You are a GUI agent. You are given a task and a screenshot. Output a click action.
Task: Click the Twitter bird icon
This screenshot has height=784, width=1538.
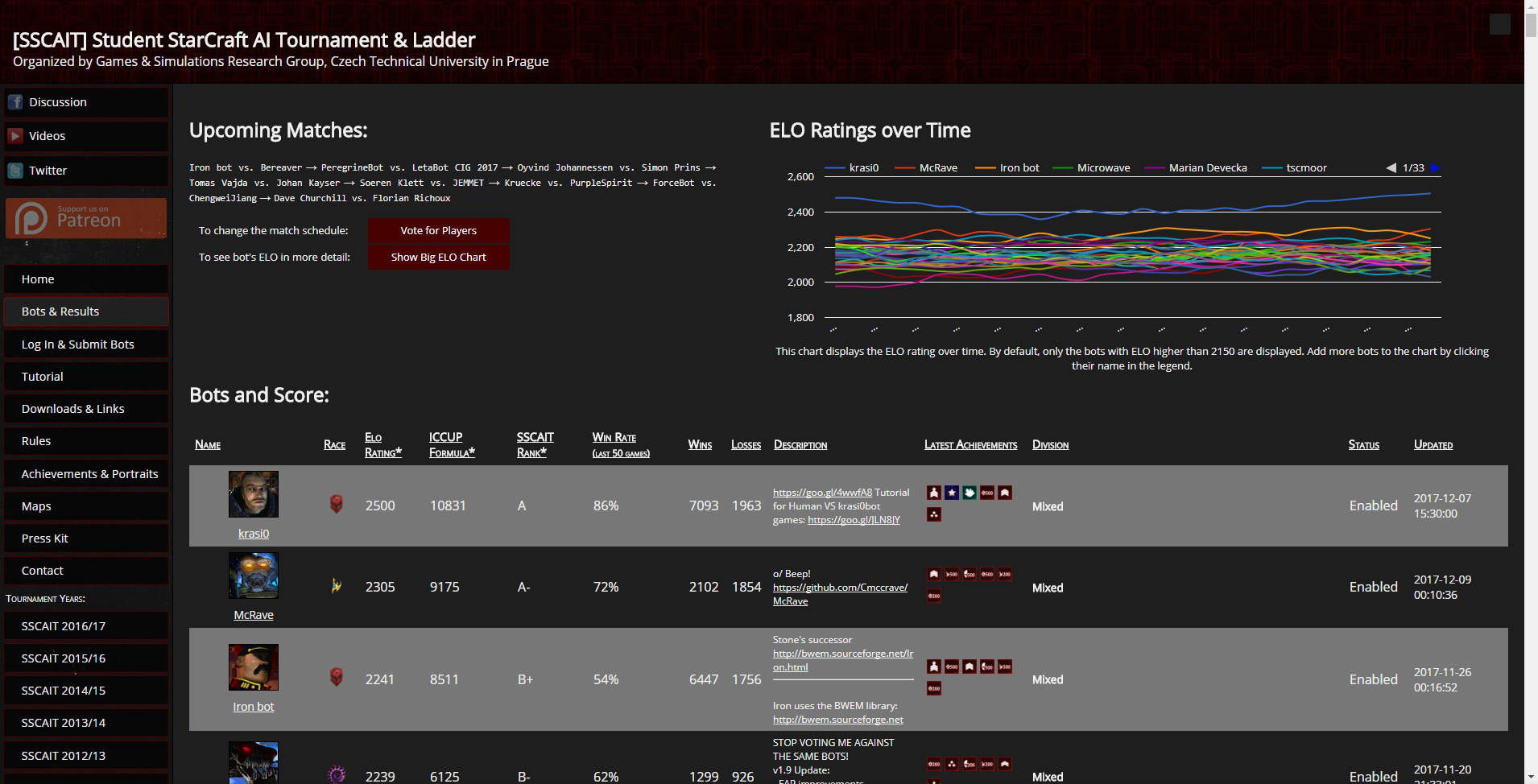tap(15, 171)
